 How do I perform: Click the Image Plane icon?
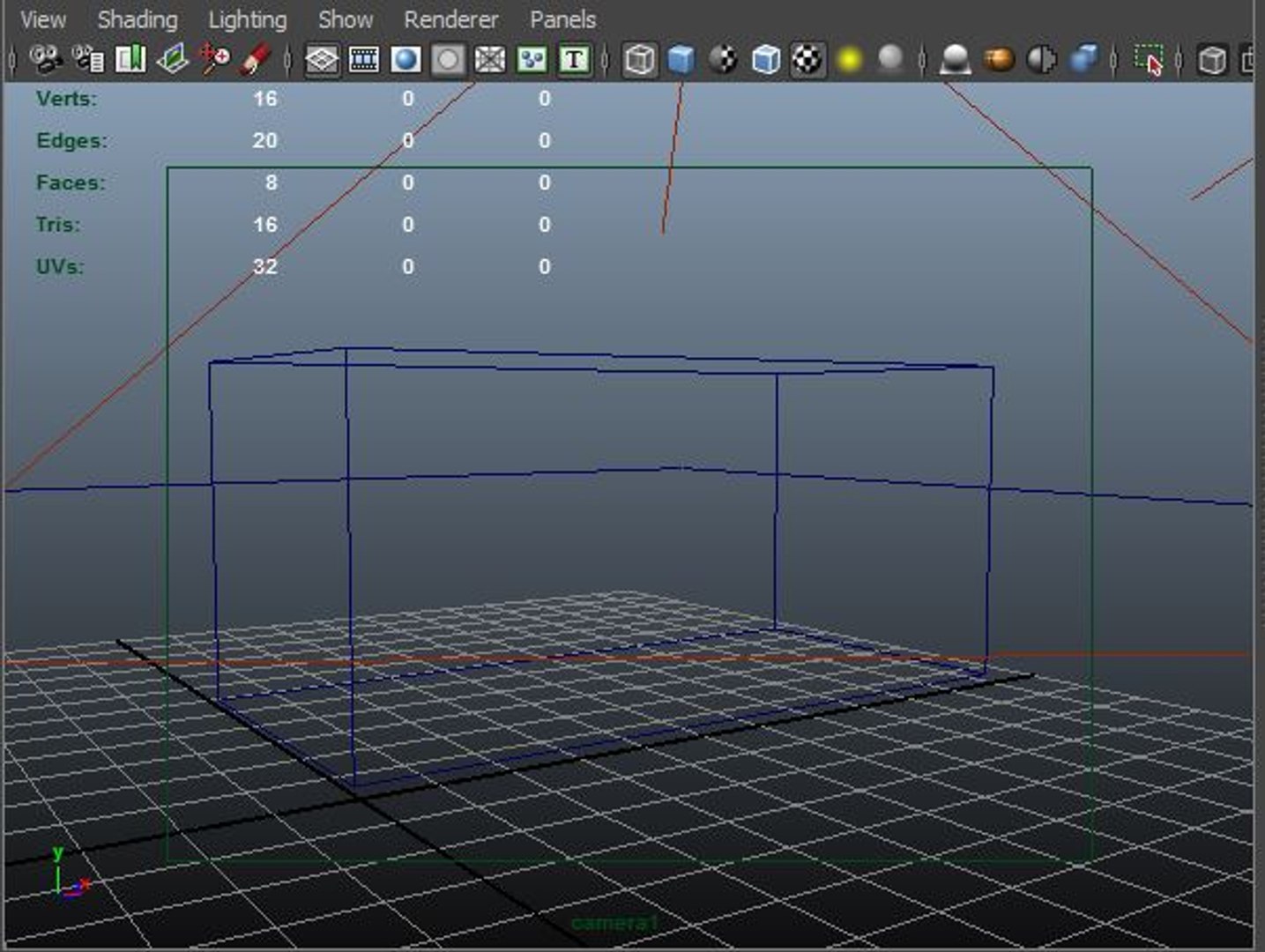[x=173, y=60]
